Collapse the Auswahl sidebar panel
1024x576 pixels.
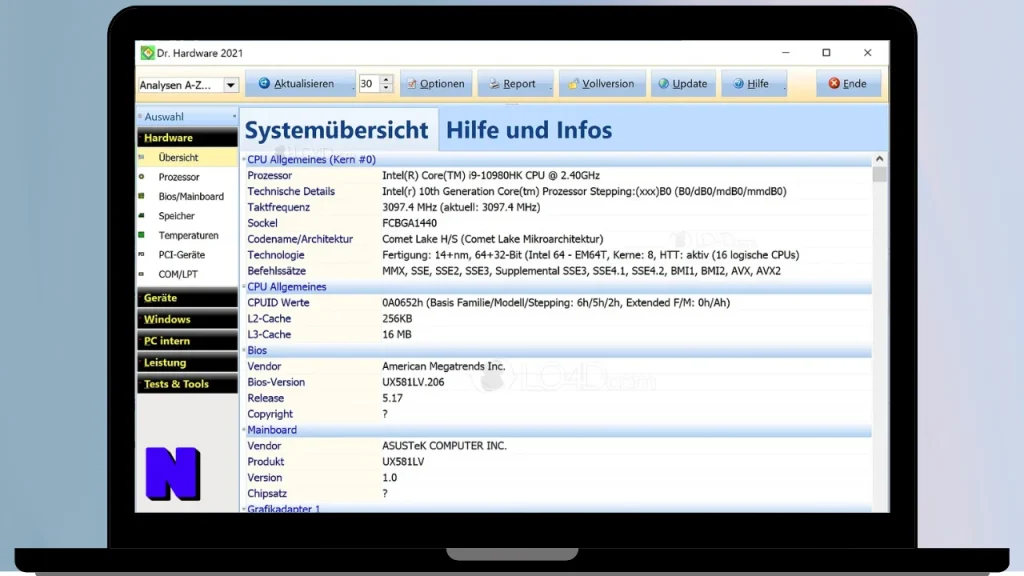click(234, 117)
